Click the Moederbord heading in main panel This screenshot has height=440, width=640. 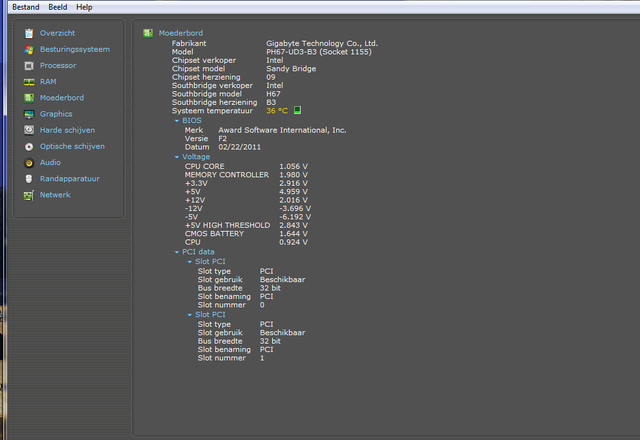(181, 33)
